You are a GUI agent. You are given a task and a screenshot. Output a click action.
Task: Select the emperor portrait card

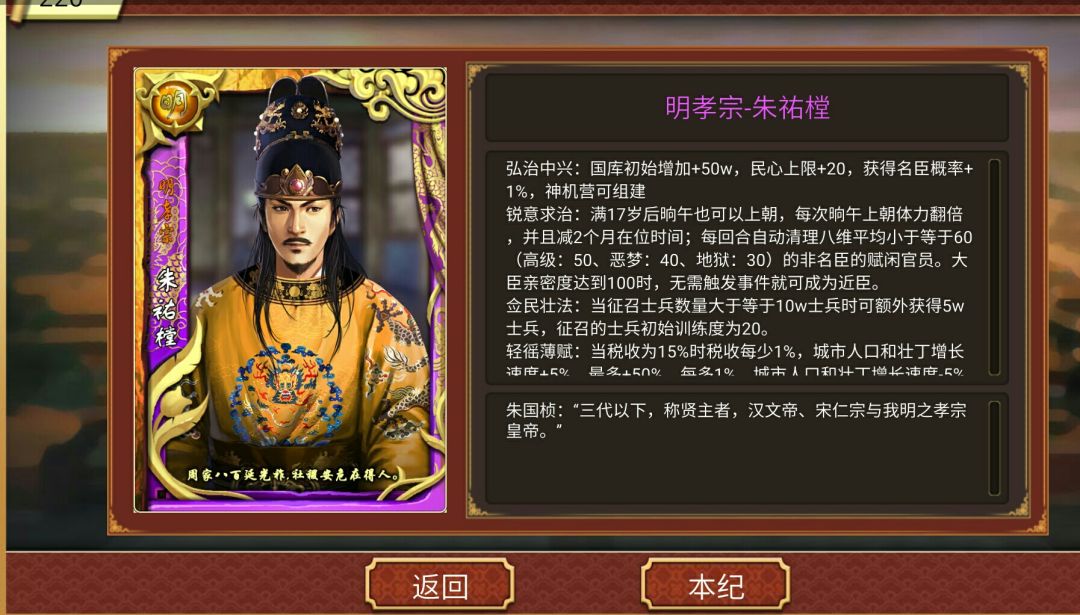290,289
